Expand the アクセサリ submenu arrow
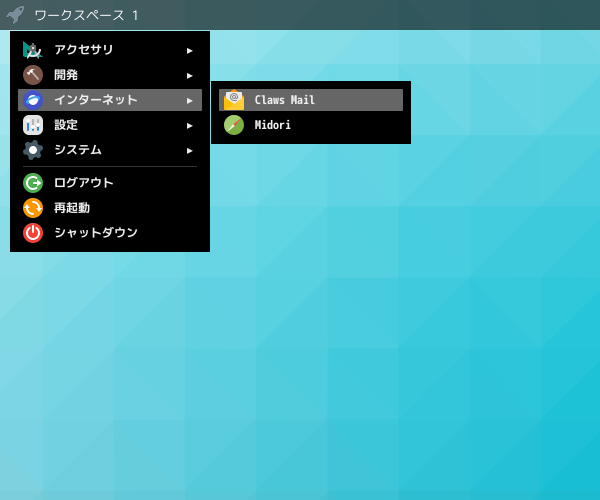 pyautogui.click(x=189, y=50)
